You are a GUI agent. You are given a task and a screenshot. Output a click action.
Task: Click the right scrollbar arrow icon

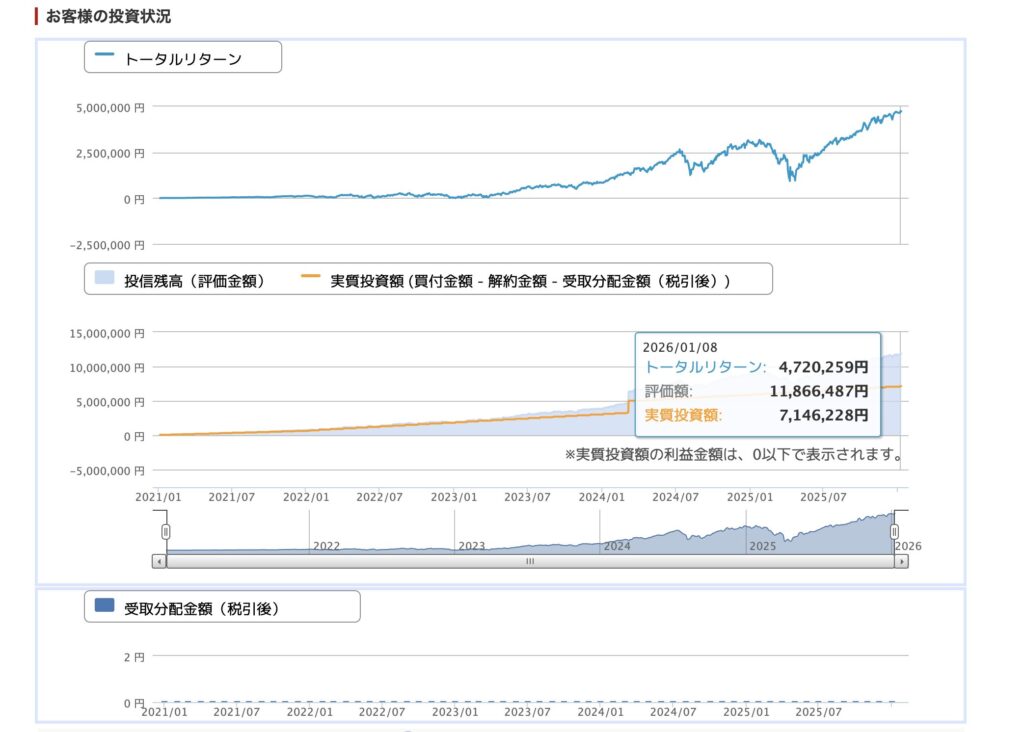[900, 562]
